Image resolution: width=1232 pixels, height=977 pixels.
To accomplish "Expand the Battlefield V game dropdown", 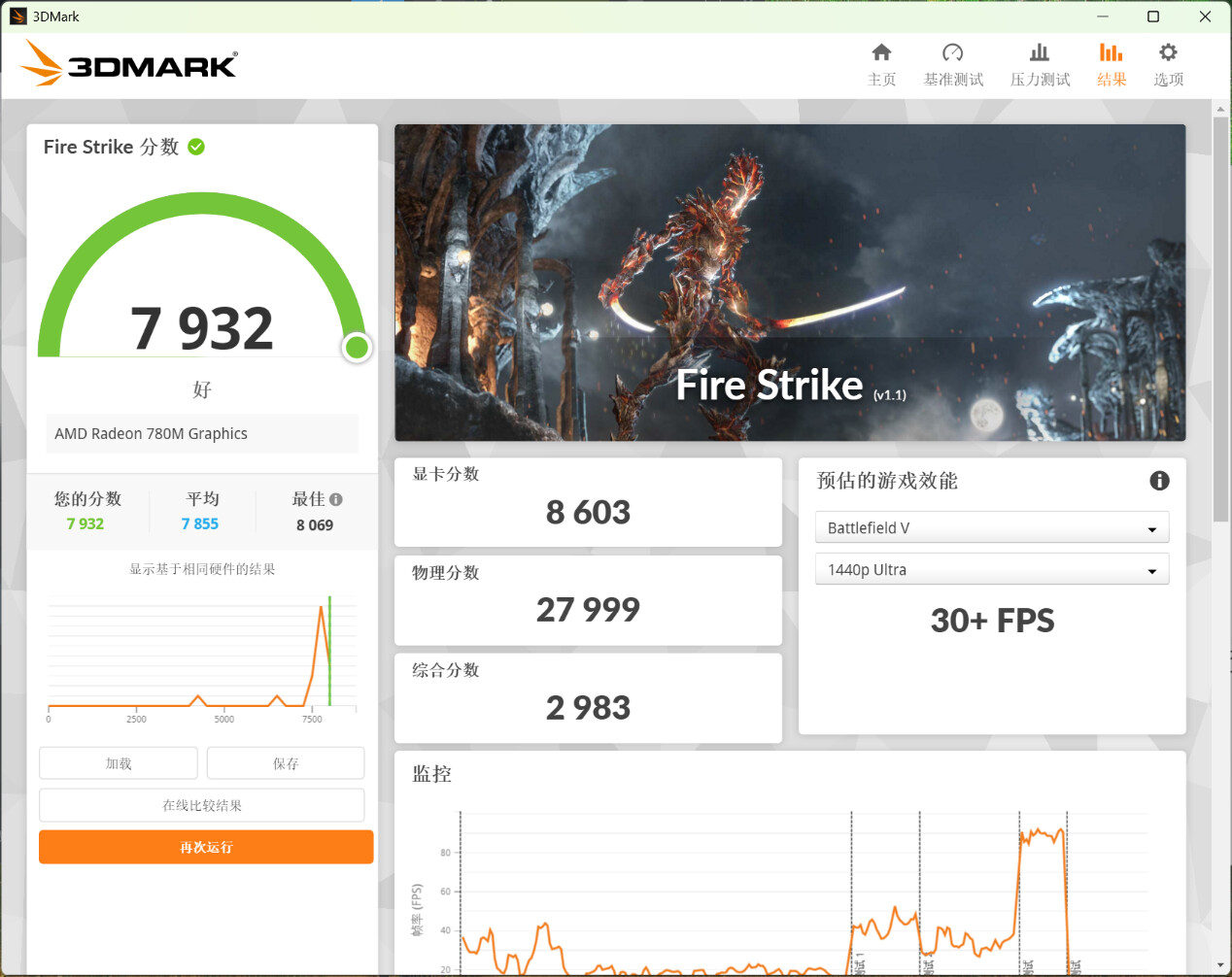I will tap(991, 527).
